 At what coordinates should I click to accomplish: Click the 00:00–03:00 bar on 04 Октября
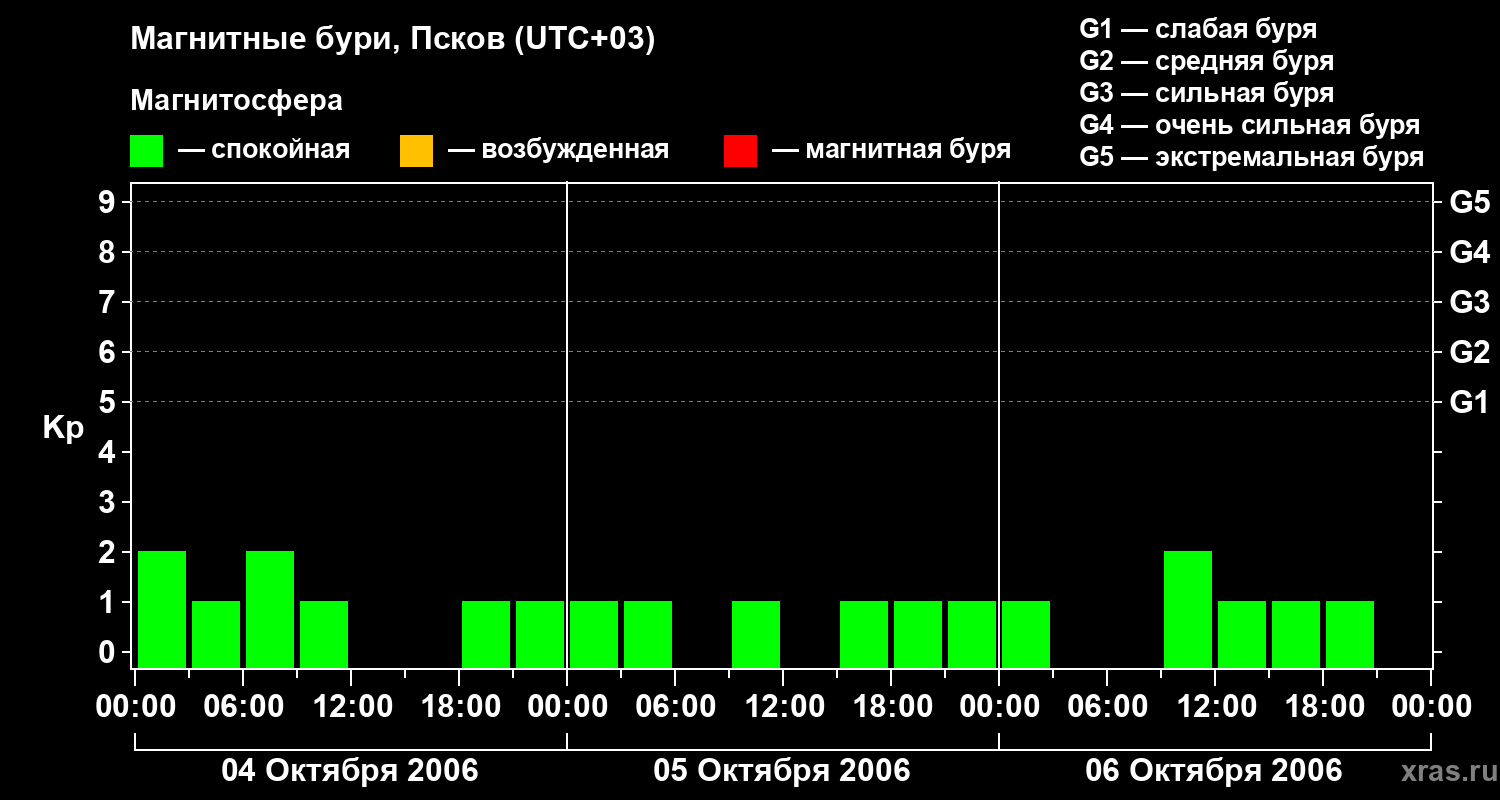point(162,609)
